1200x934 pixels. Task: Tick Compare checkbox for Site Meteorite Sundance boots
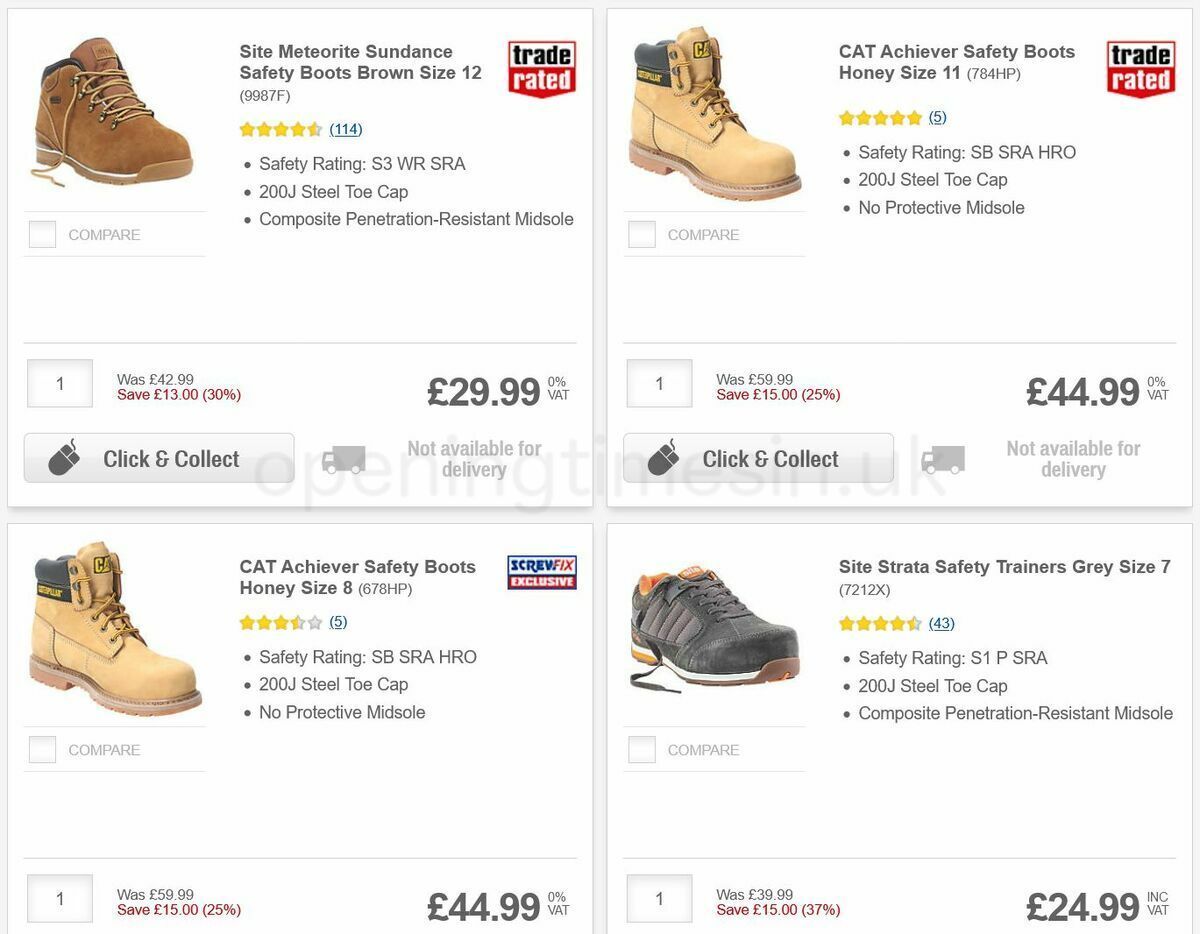(43, 235)
